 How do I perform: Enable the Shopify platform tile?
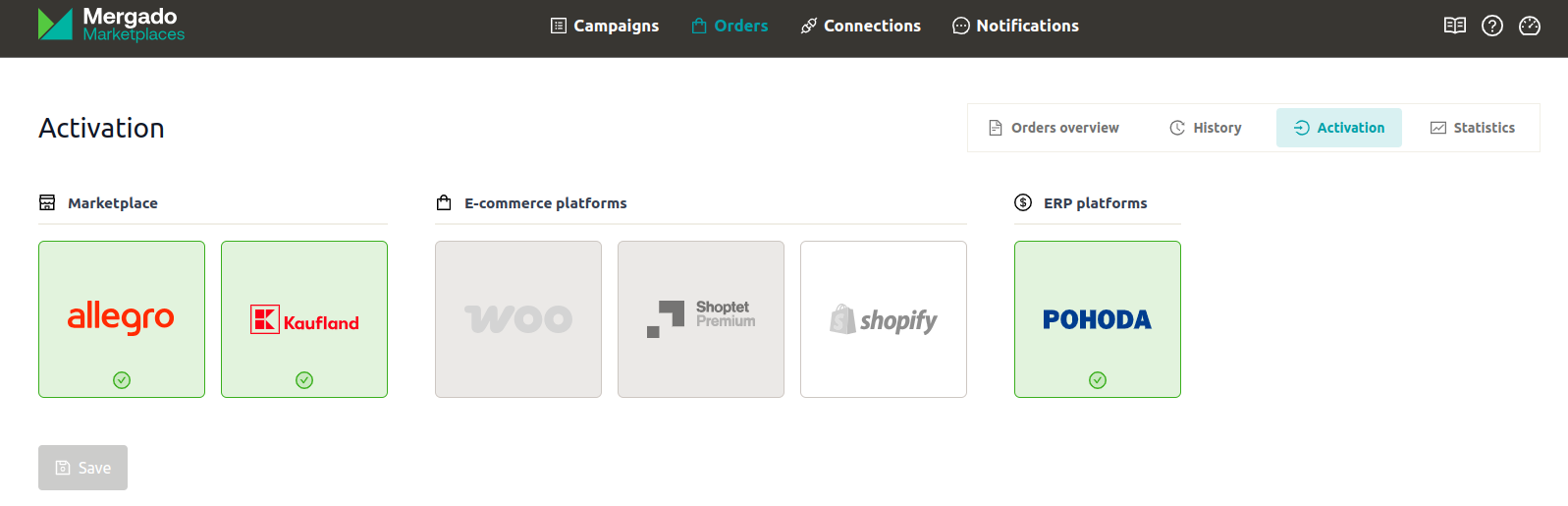(884, 319)
